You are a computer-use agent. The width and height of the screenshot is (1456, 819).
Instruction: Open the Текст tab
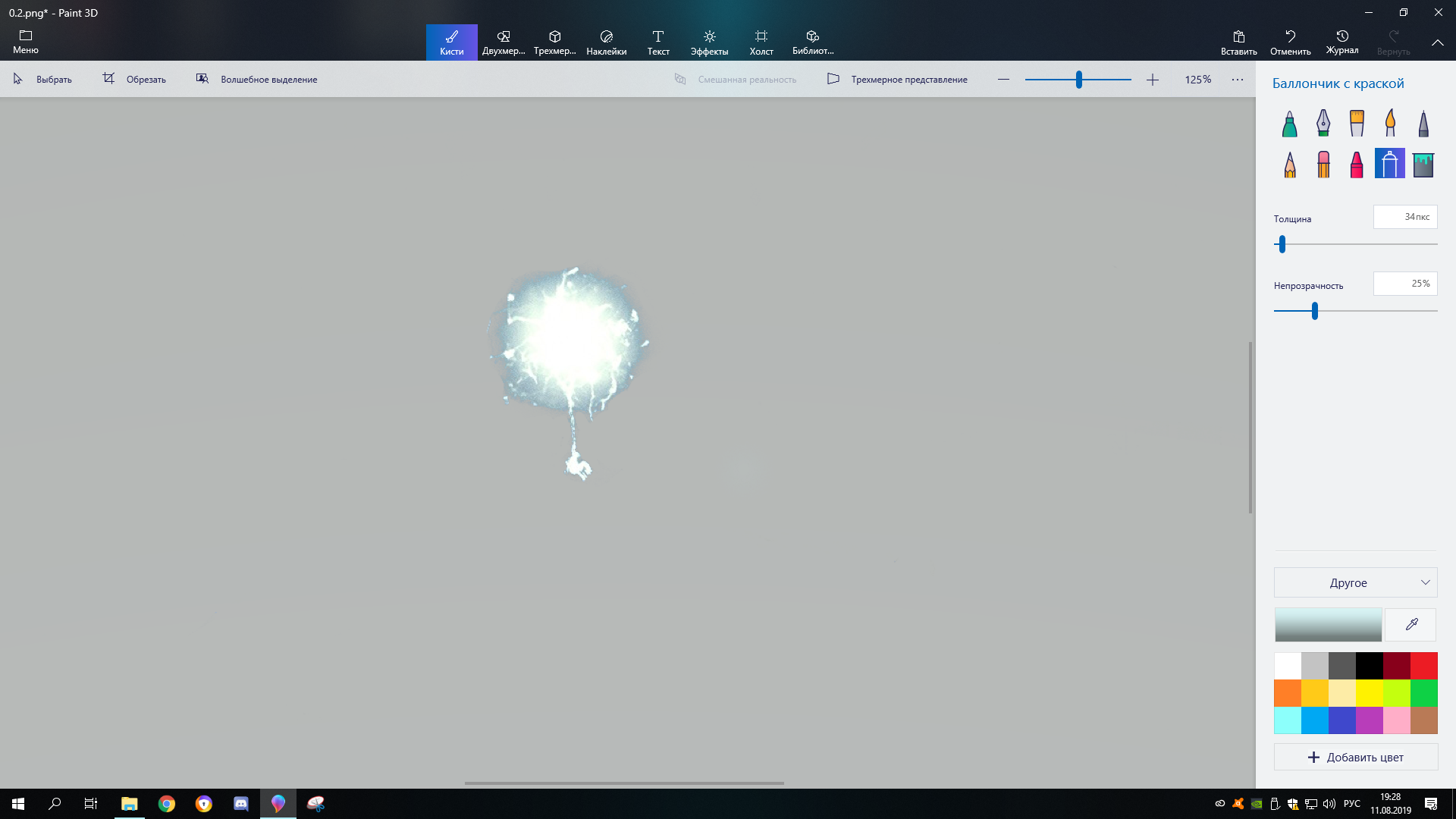click(658, 42)
